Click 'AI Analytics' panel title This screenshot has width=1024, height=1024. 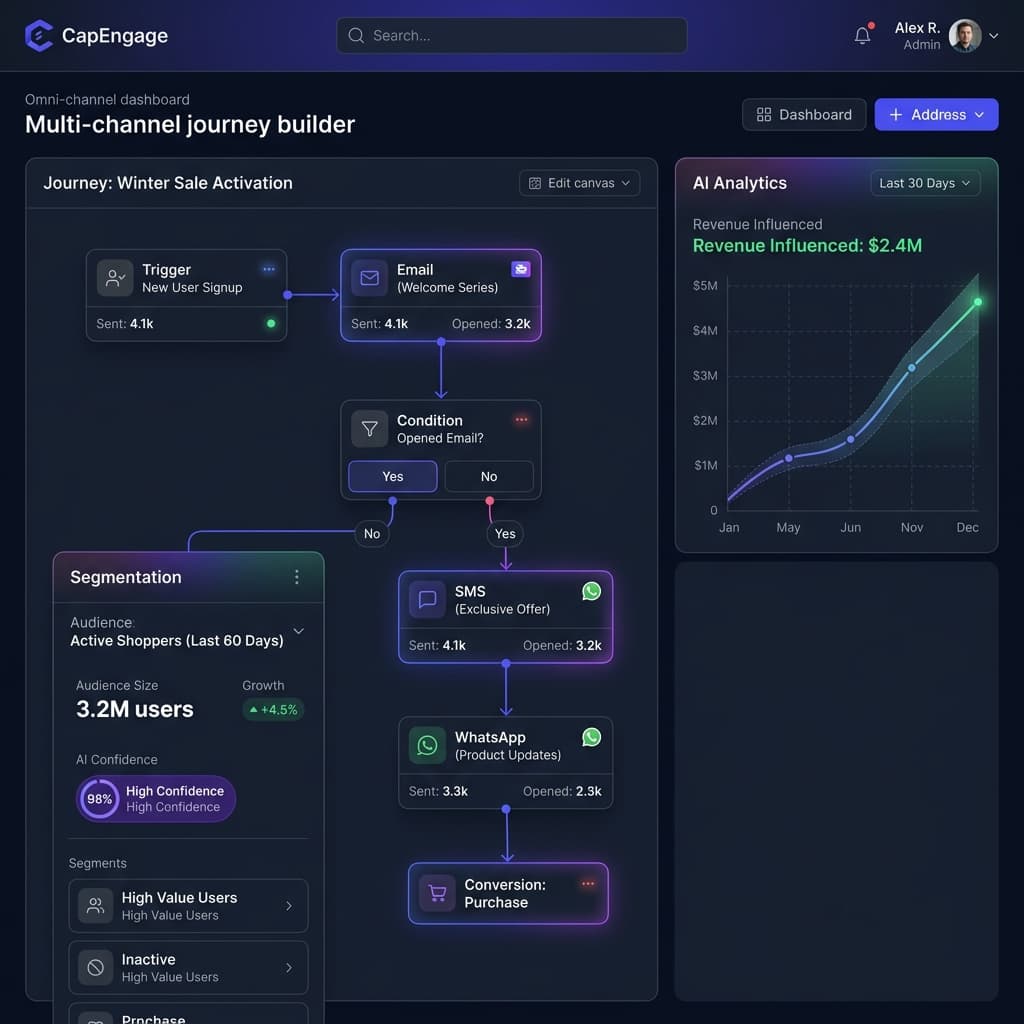(x=740, y=184)
